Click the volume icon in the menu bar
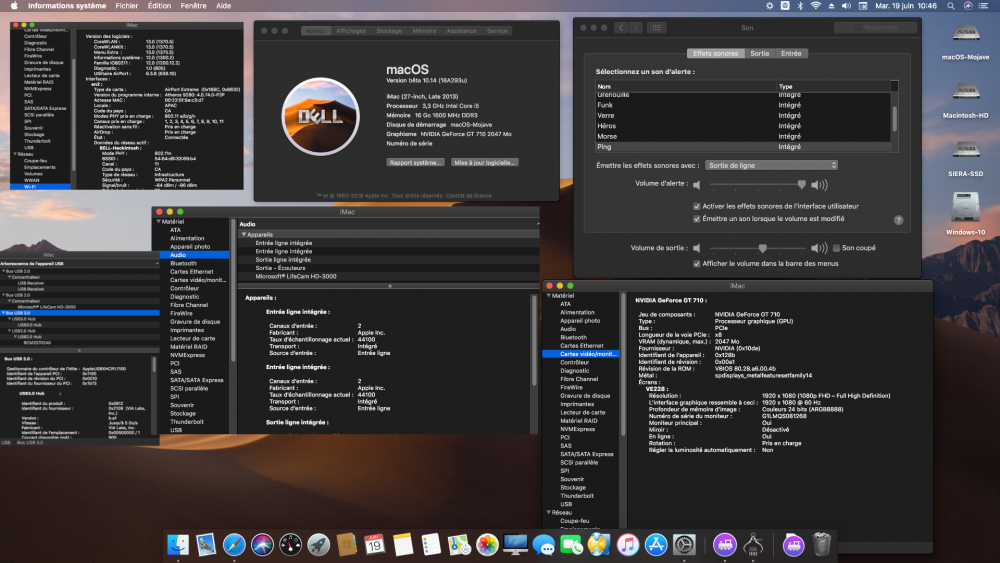 [x=846, y=6]
